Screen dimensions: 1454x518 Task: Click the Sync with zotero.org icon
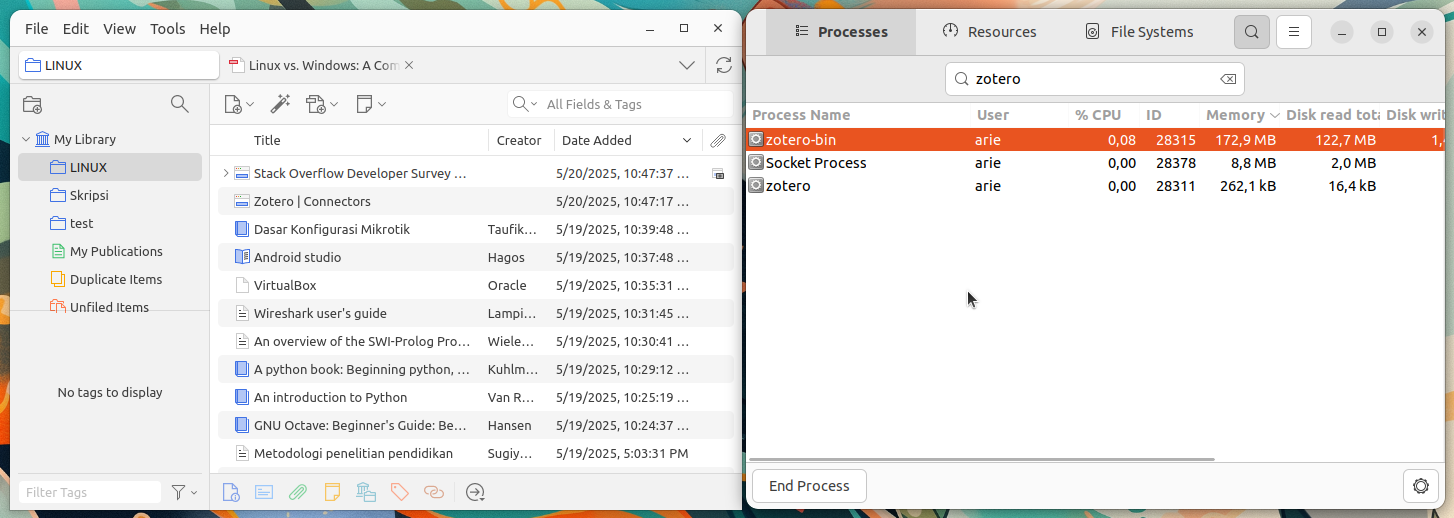[x=724, y=66]
